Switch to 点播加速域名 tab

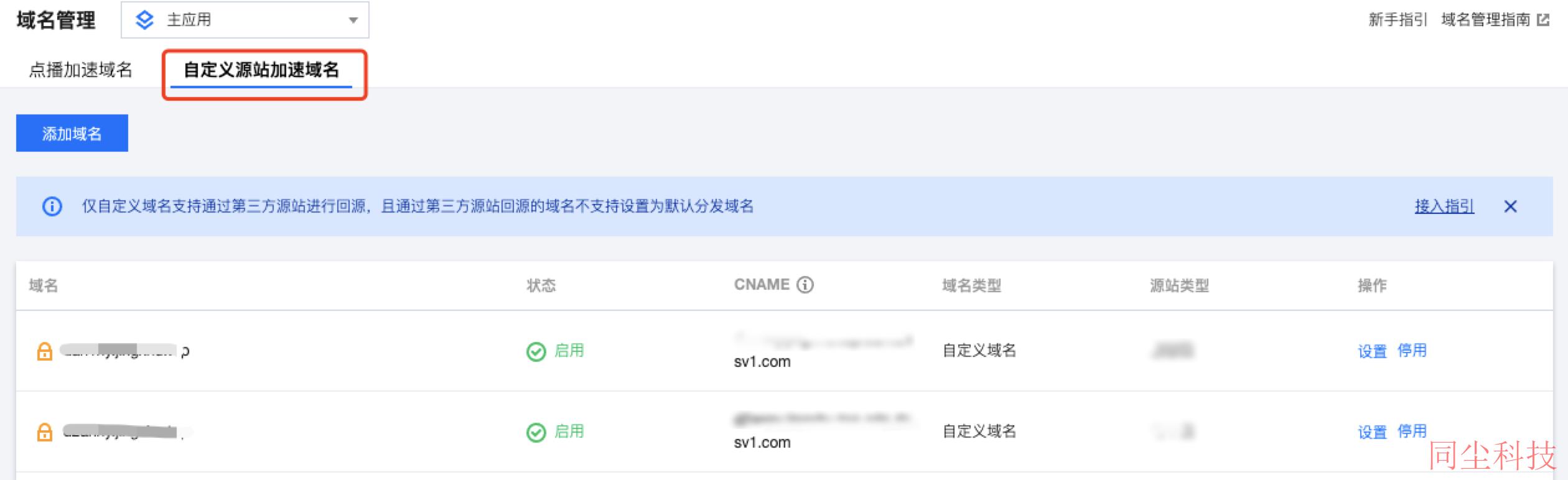pos(81,70)
